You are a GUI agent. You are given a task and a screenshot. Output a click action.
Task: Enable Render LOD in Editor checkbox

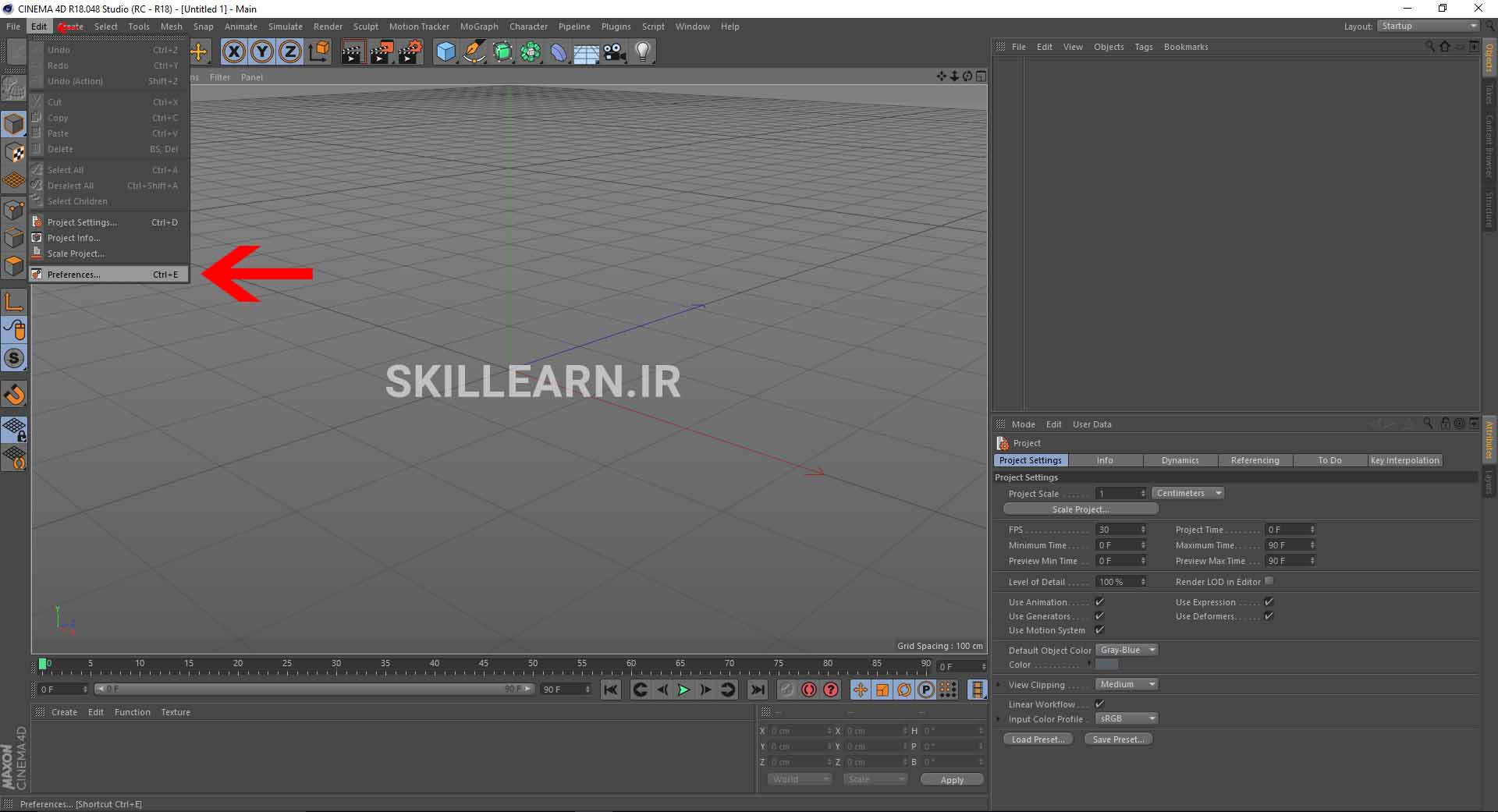1269,580
